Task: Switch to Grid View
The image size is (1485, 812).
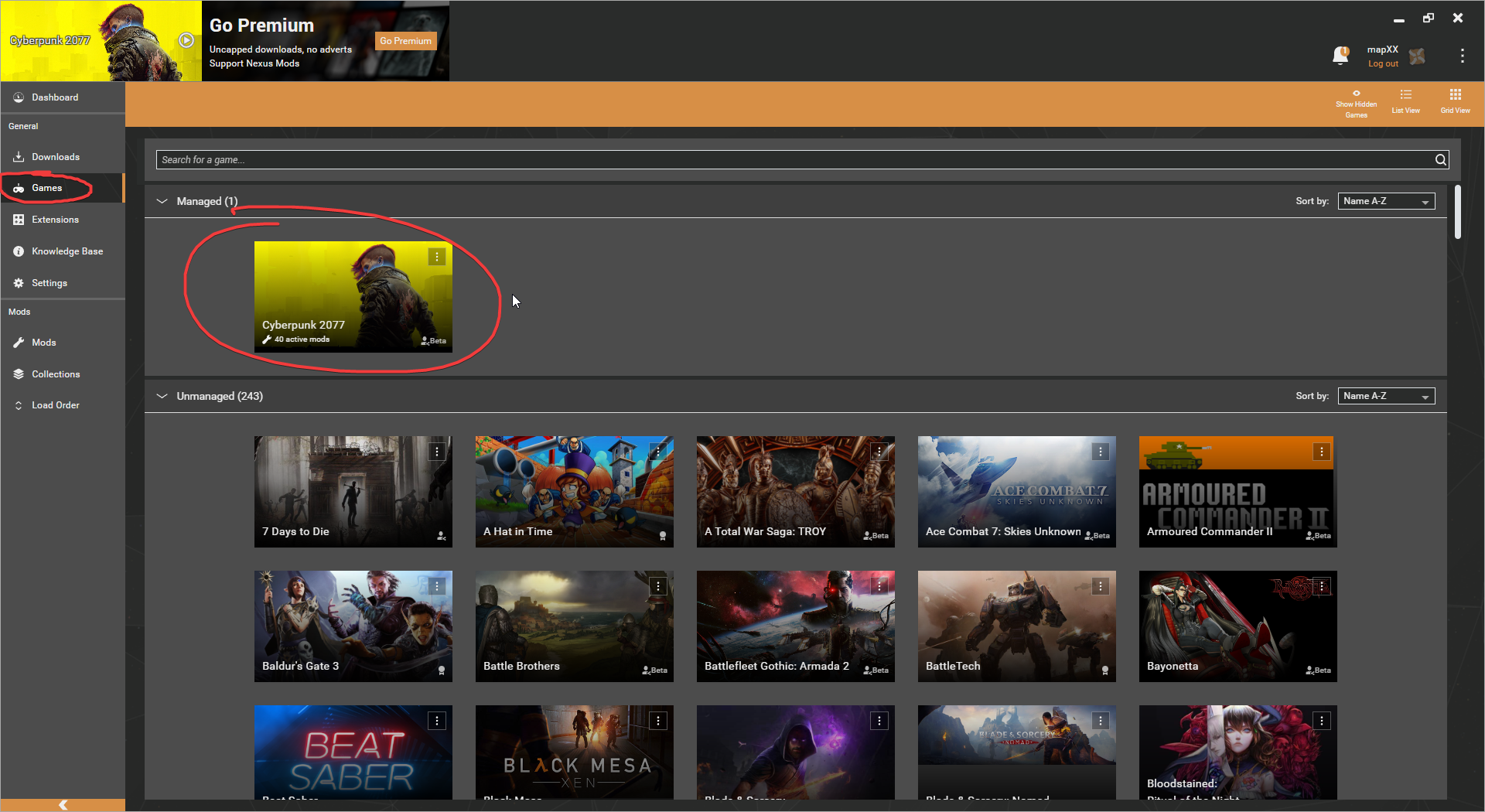Action: click(x=1455, y=101)
